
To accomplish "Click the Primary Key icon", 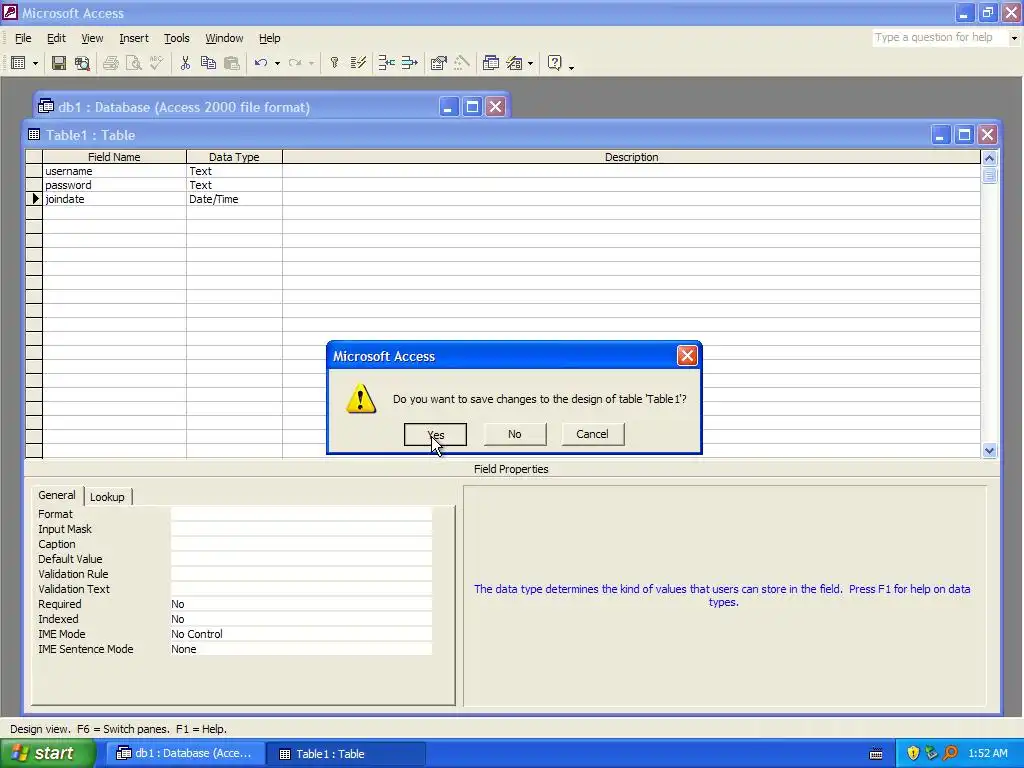I will tap(334, 63).
